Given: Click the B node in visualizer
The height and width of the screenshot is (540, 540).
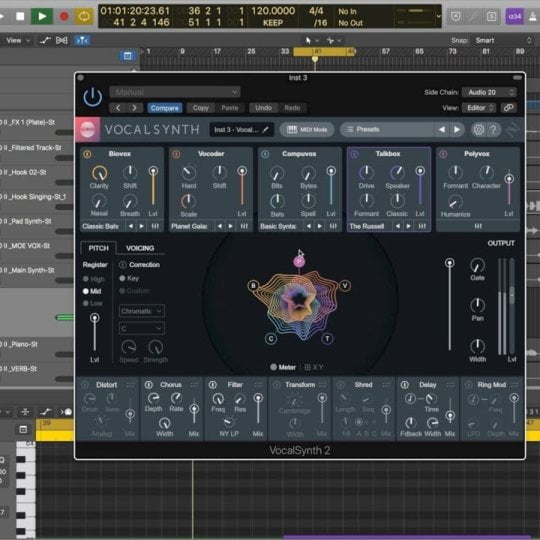Looking at the screenshot, I should pyautogui.click(x=253, y=285).
